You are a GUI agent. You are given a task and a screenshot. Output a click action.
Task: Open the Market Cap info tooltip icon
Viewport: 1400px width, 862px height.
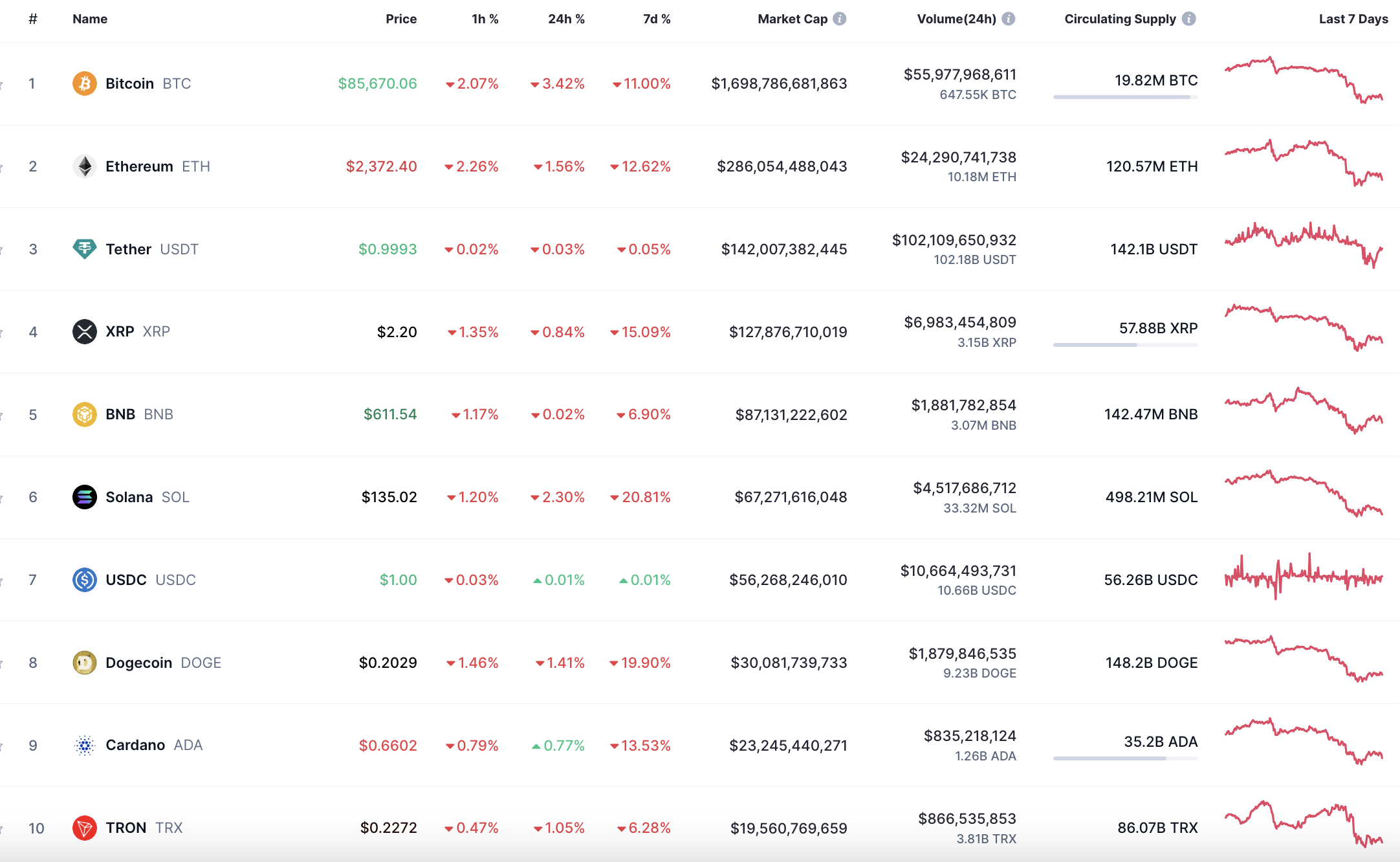pos(840,19)
